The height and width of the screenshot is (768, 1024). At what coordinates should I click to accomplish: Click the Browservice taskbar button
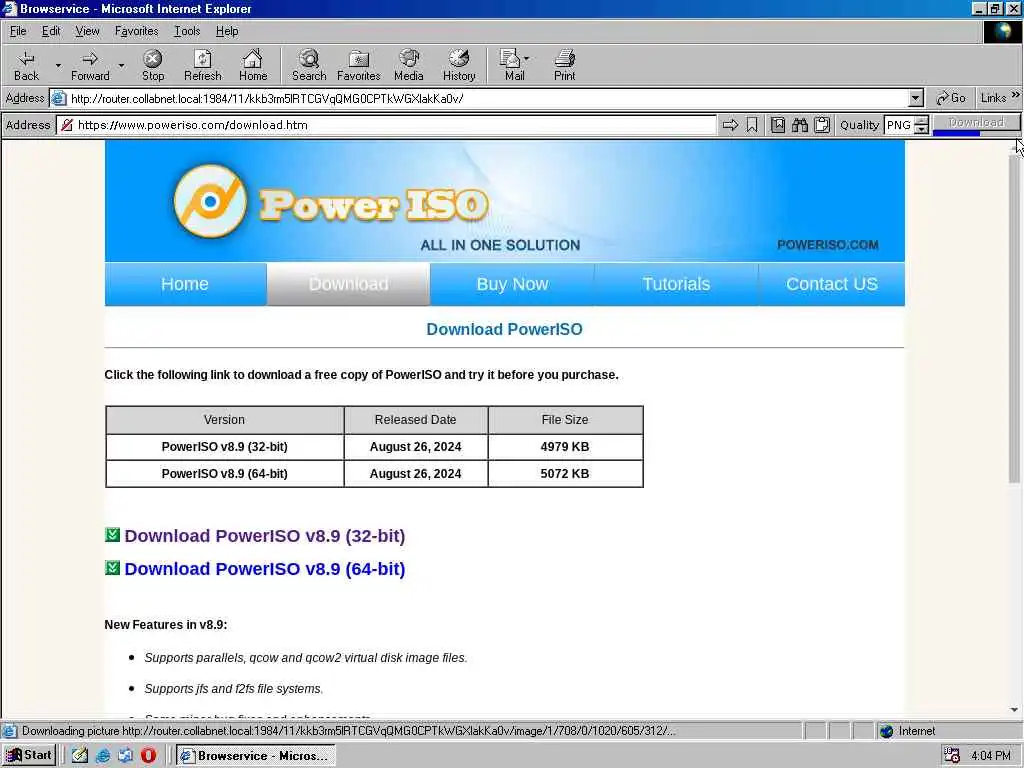255,756
